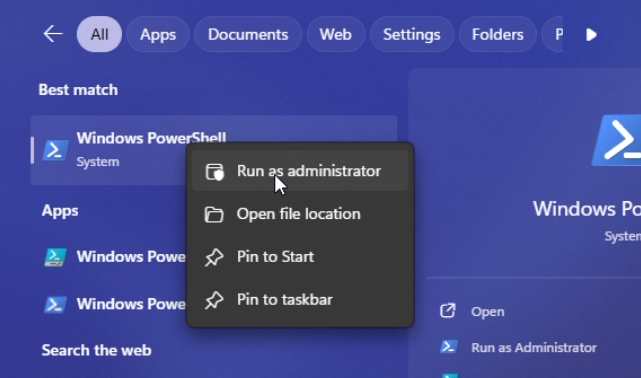The width and height of the screenshot is (641, 378).
Task: Switch to the Folders filter tab
Action: [x=498, y=34]
